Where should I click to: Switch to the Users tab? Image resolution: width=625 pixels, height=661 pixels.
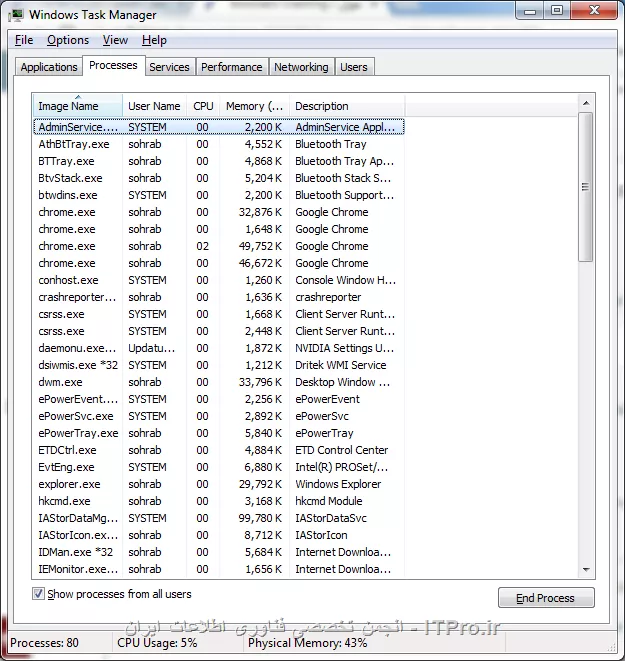[x=354, y=67]
